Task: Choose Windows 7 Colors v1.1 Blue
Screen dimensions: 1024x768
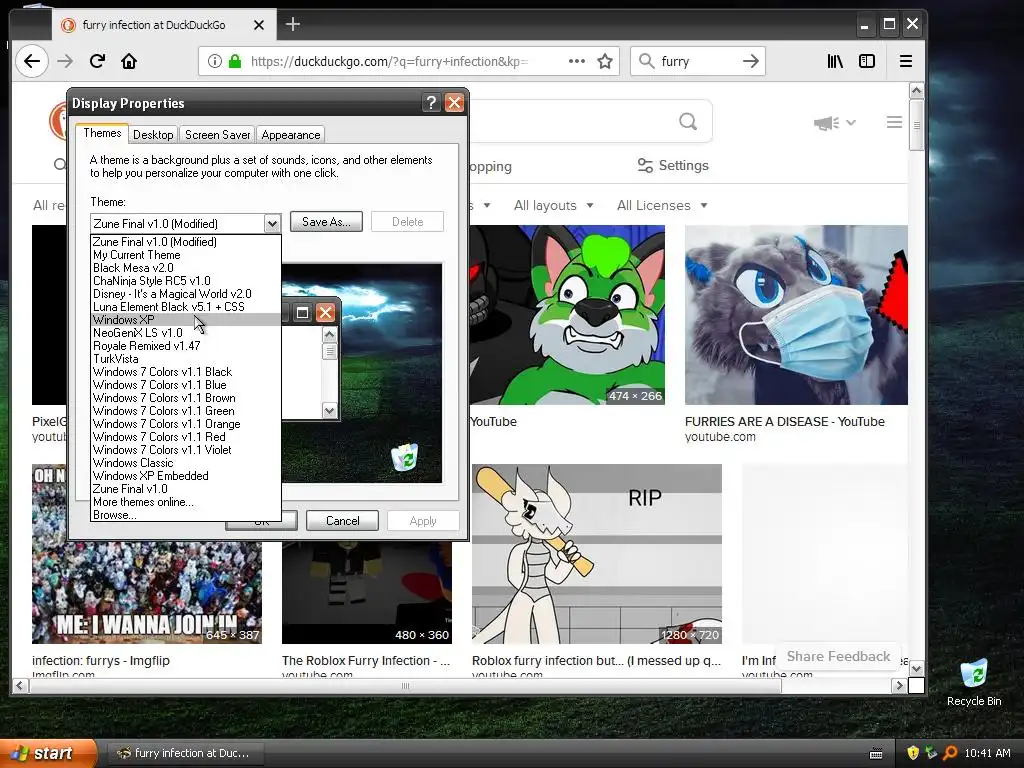Action: click(x=186, y=385)
